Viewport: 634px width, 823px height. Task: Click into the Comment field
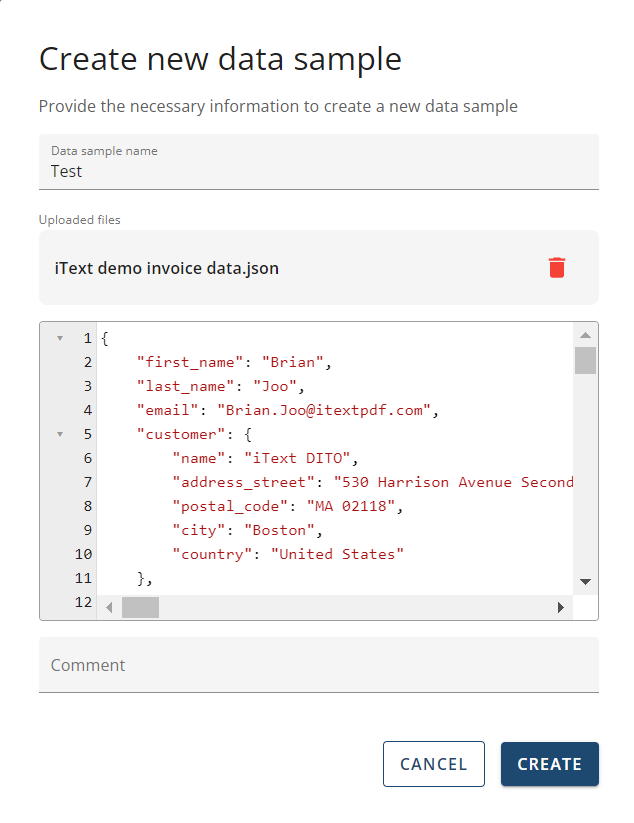pos(318,665)
